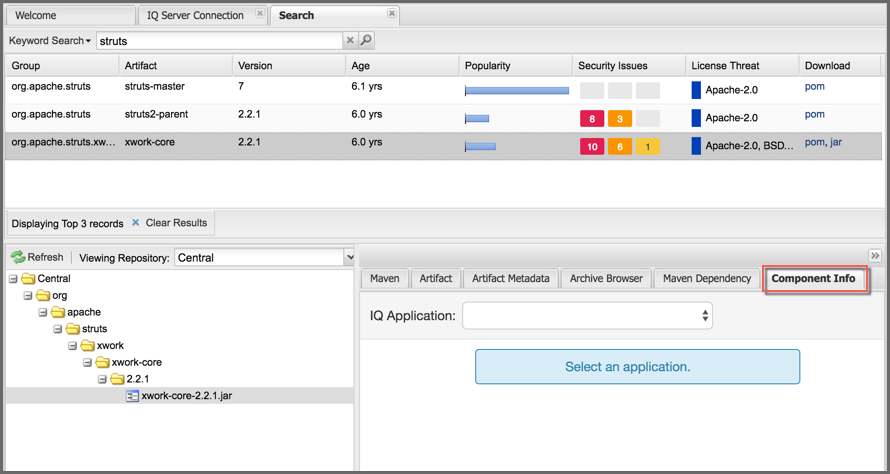Select the Component Info tab
The height and width of the screenshot is (474, 890).
coord(813,279)
